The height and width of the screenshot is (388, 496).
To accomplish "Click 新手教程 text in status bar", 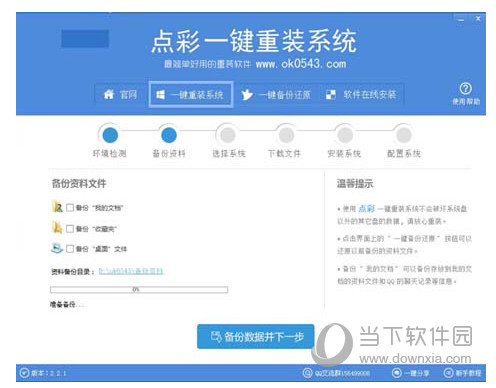I will pyautogui.click(x=468, y=373).
